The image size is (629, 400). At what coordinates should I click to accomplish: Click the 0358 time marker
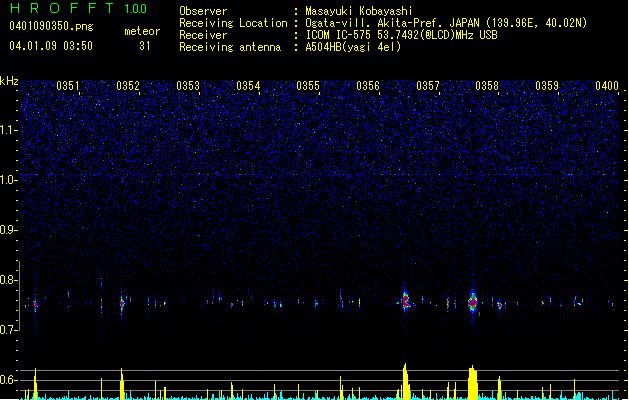[487, 86]
